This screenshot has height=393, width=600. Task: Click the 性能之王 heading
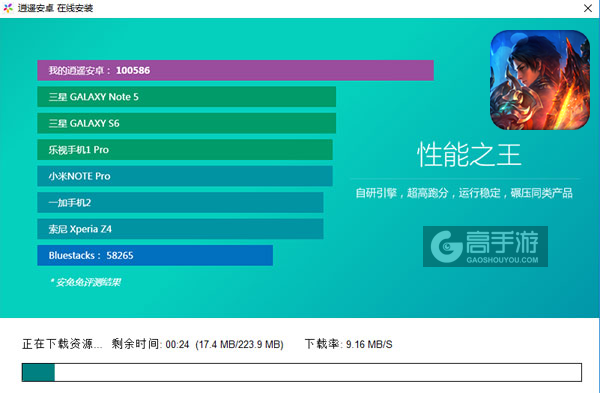469,155
